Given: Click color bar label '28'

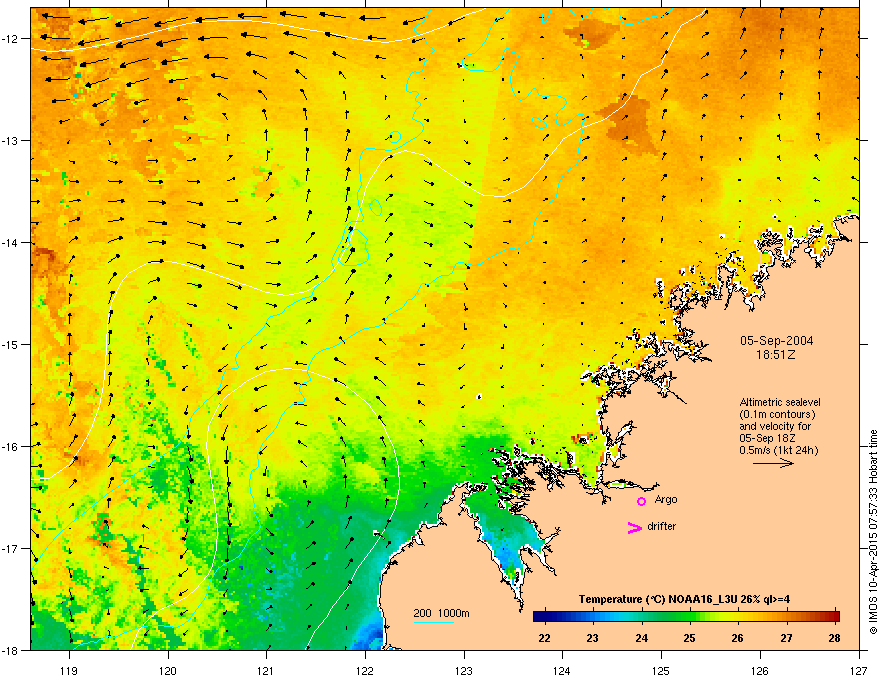Looking at the screenshot, I should click(835, 638).
